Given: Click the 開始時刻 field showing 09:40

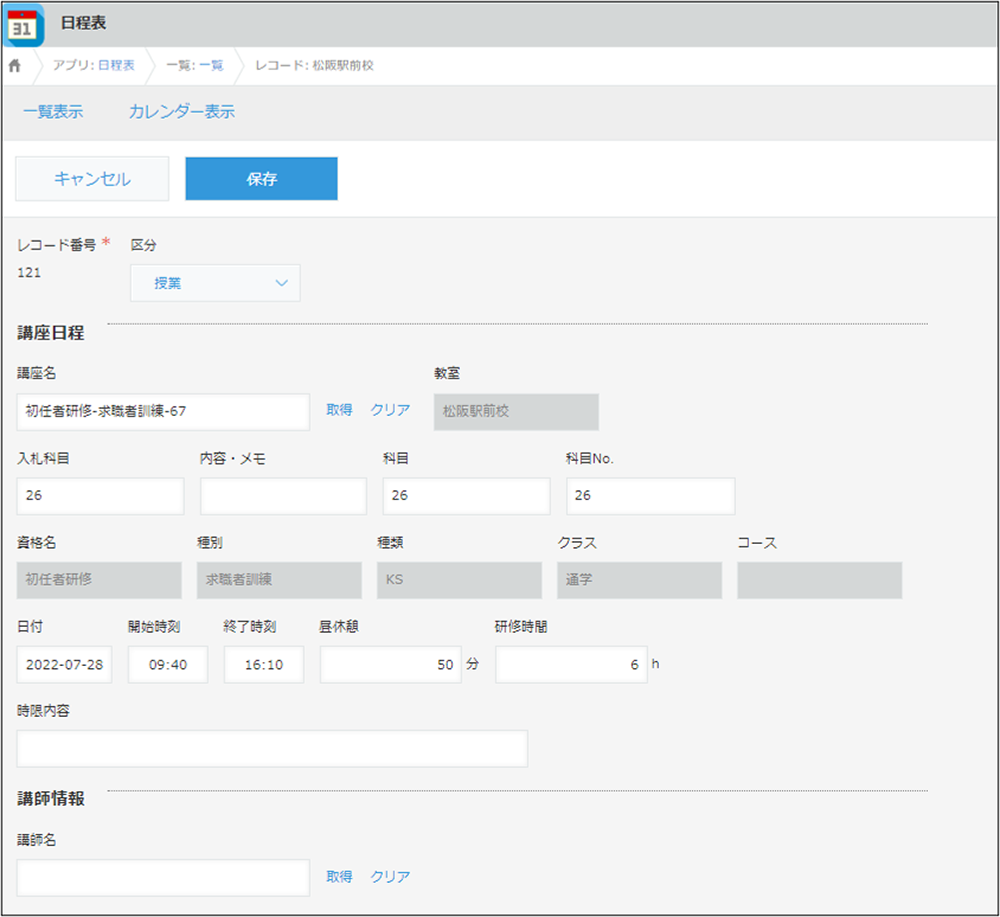Looking at the screenshot, I should (168, 665).
